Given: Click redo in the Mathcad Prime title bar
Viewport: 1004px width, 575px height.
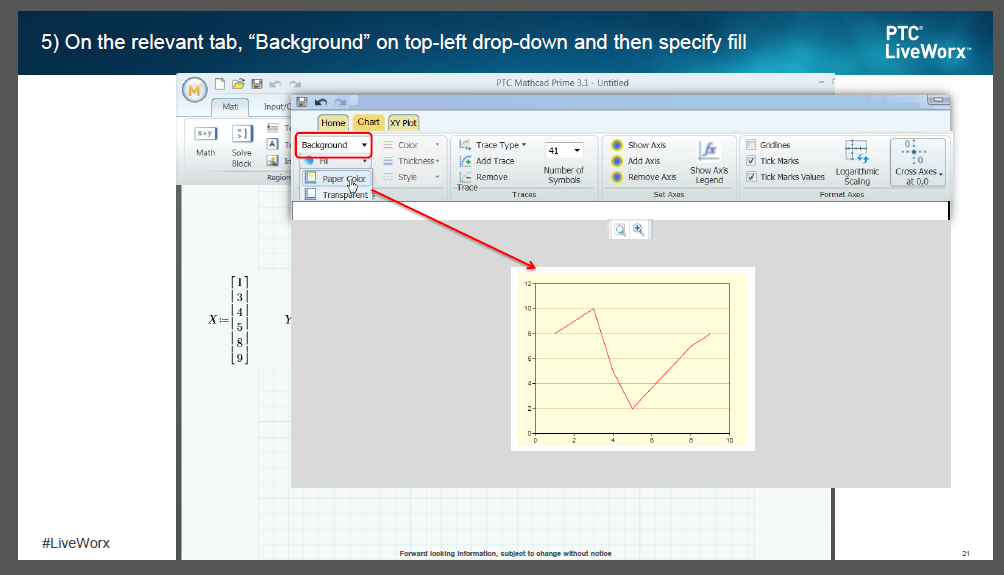Looking at the screenshot, I should coord(295,84).
